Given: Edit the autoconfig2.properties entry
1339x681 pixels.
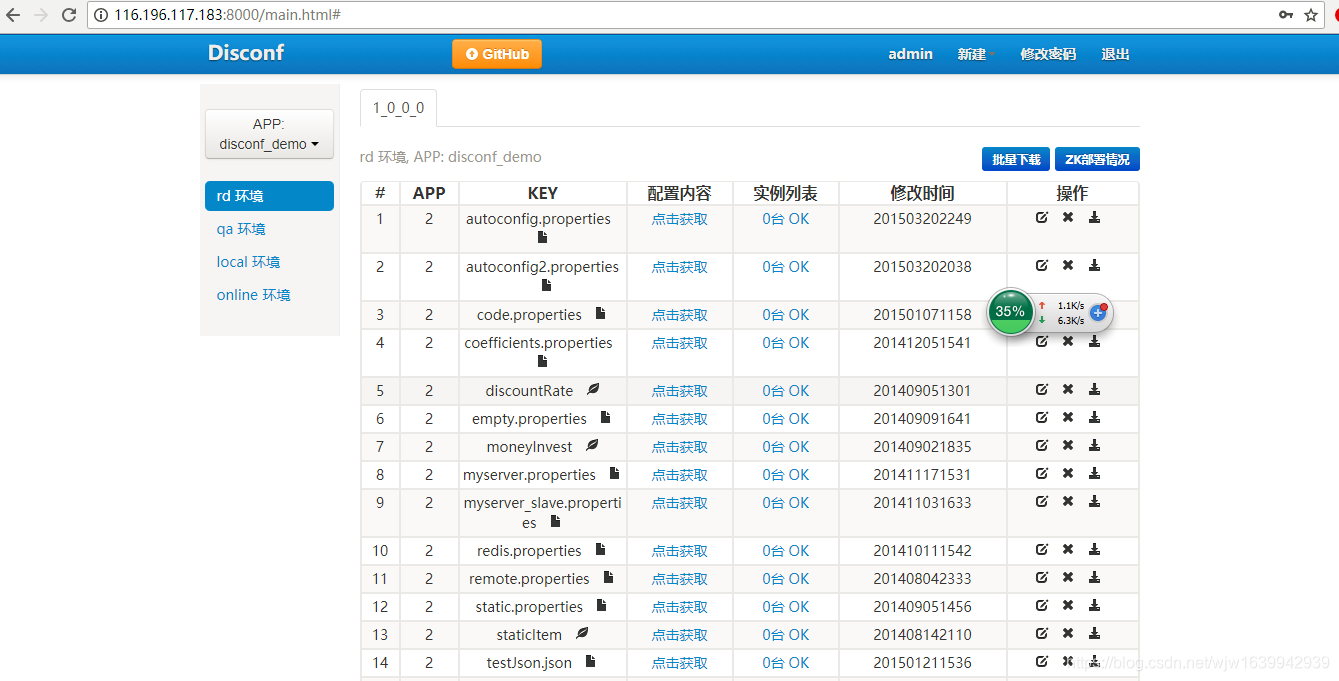Looking at the screenshot, I should 1042,265.
